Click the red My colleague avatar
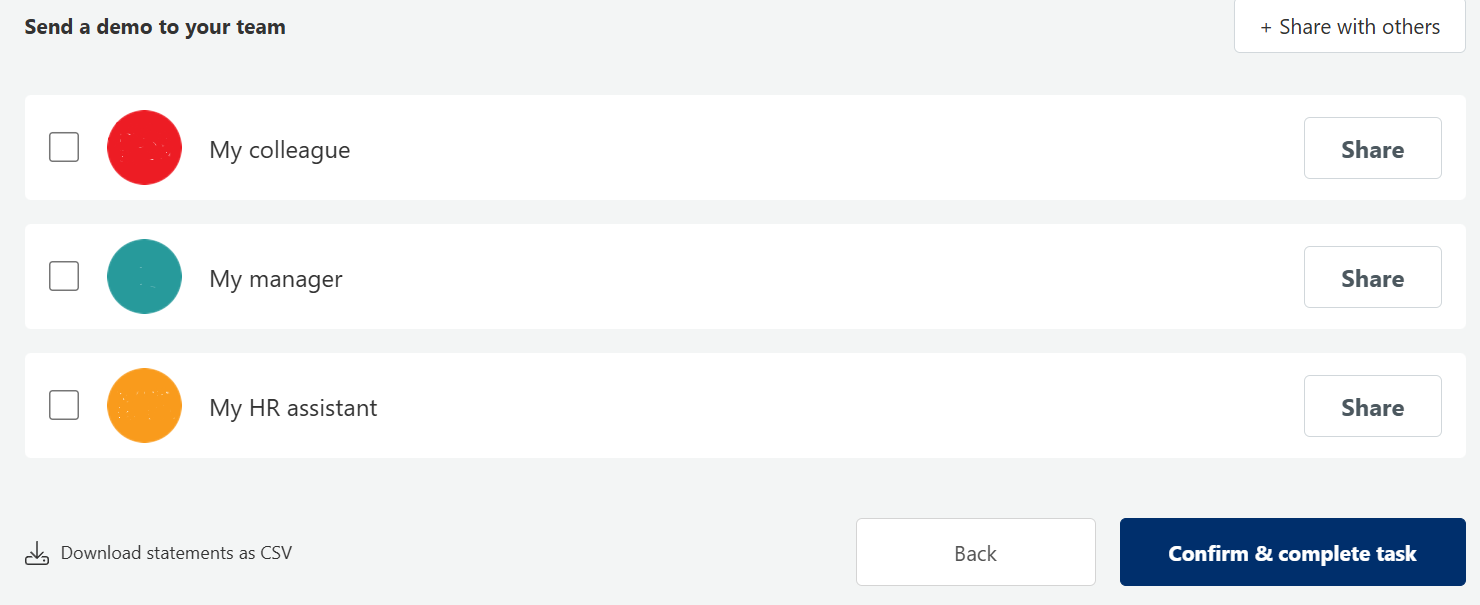The image size is (1480, 605). coord(144,148)
